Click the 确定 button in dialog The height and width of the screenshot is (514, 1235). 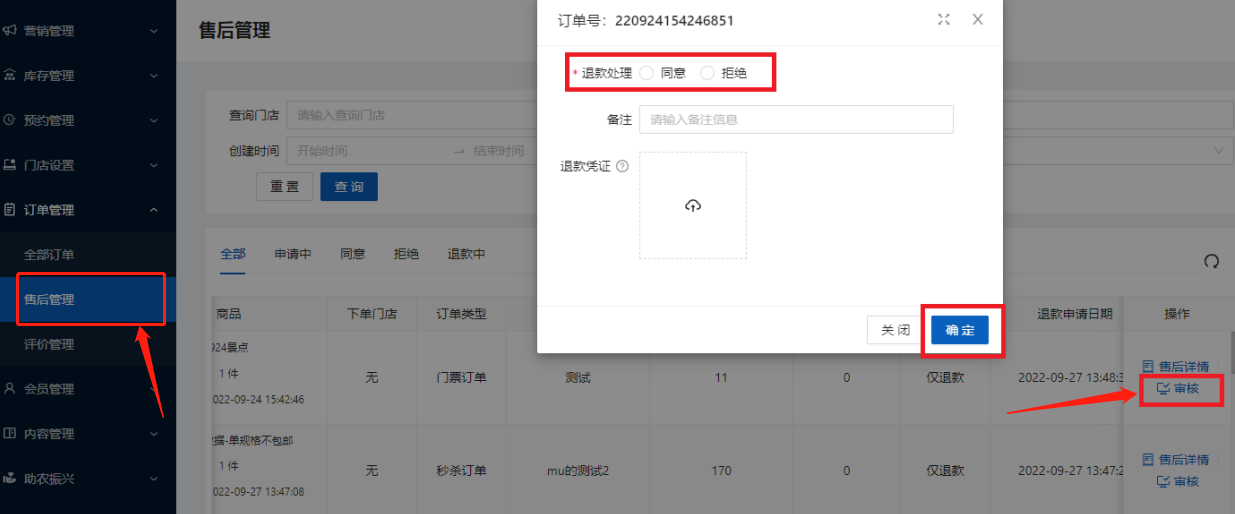pos(959,330)
